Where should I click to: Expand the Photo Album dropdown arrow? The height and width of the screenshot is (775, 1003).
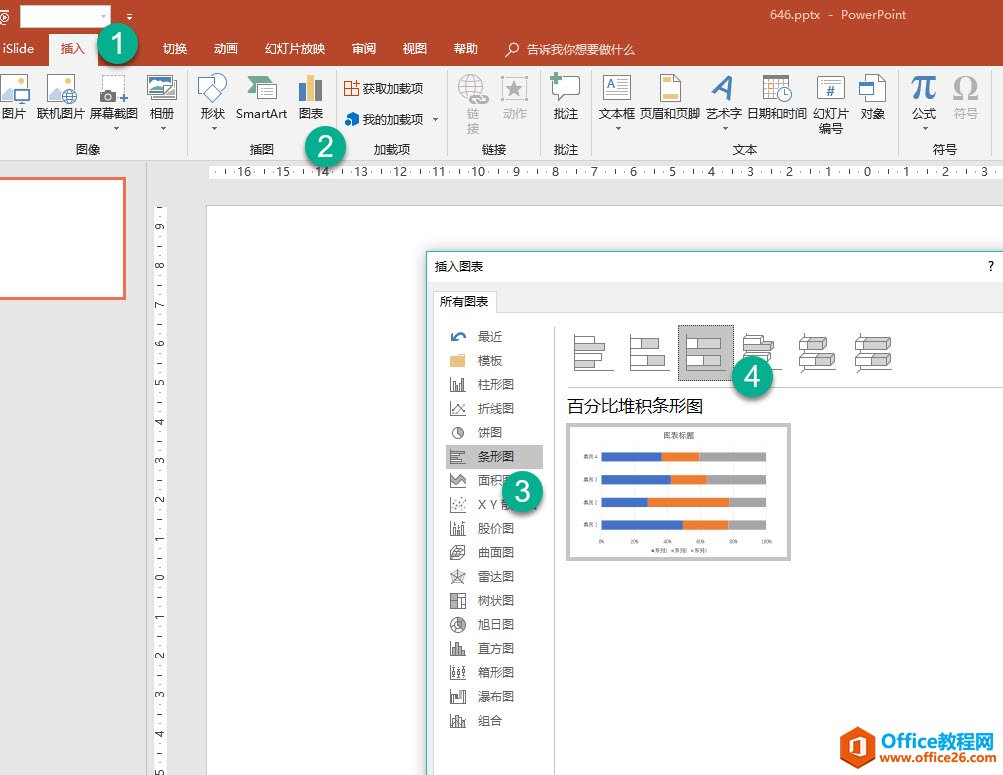[163, 129]
